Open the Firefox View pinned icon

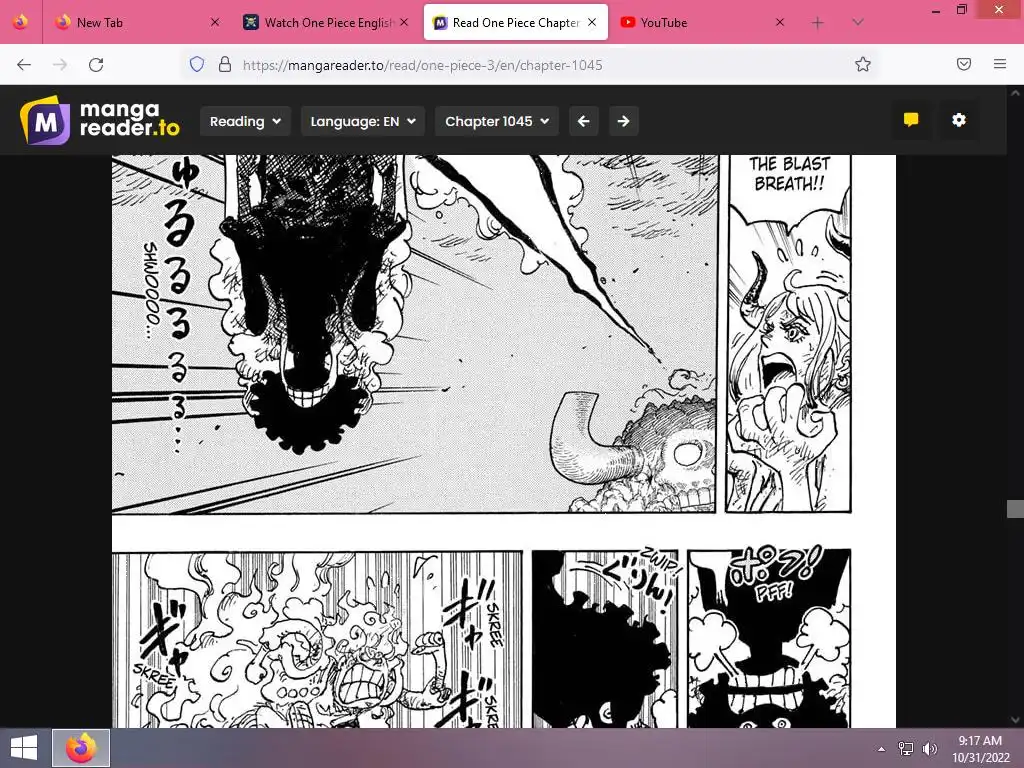[x=20, y=22]
